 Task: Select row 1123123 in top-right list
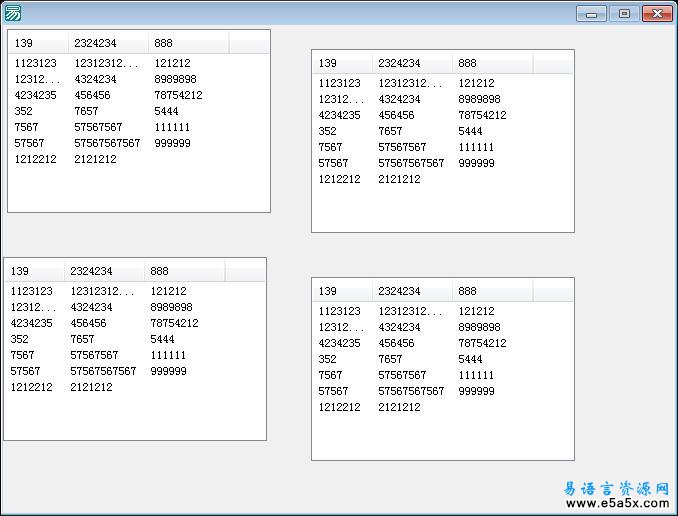pos(339,83)
